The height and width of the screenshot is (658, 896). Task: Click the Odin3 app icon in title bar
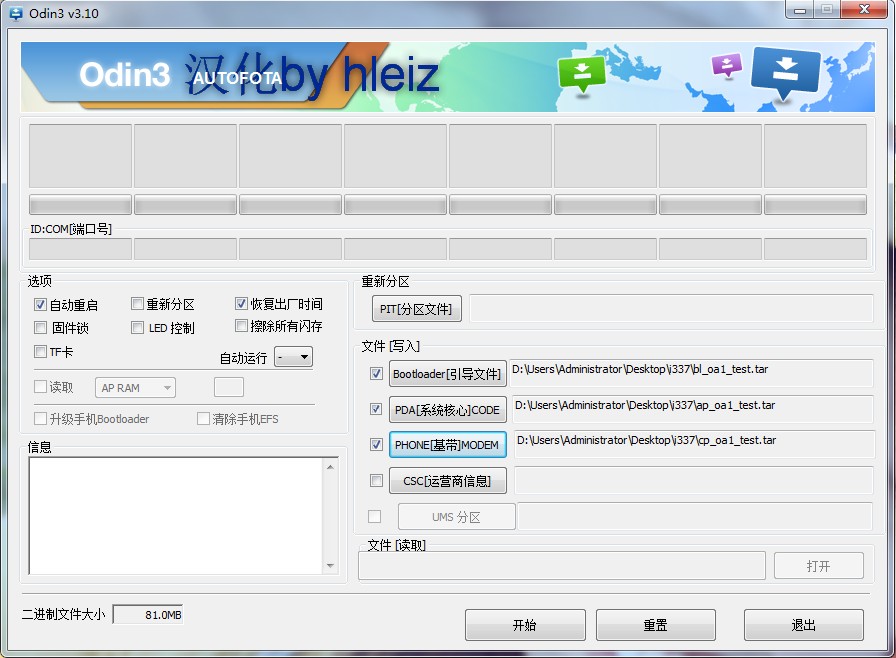pos(16,13)
